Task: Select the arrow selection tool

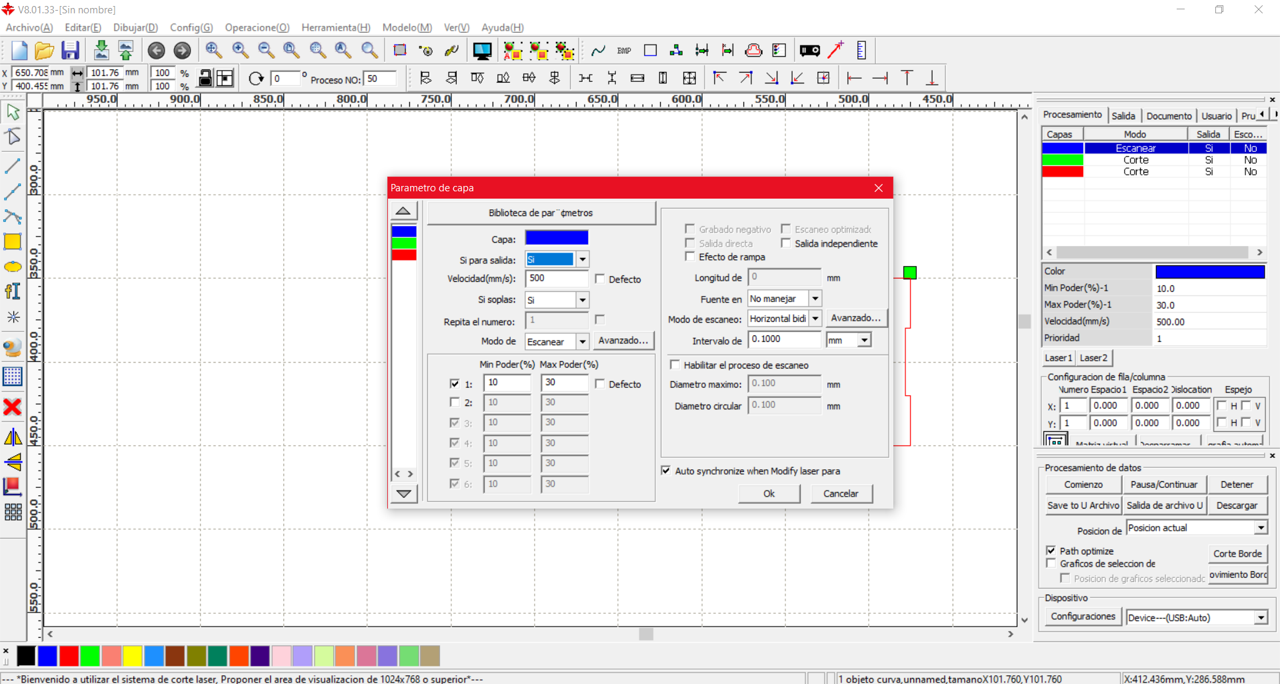Action: (x=13, y=112)
